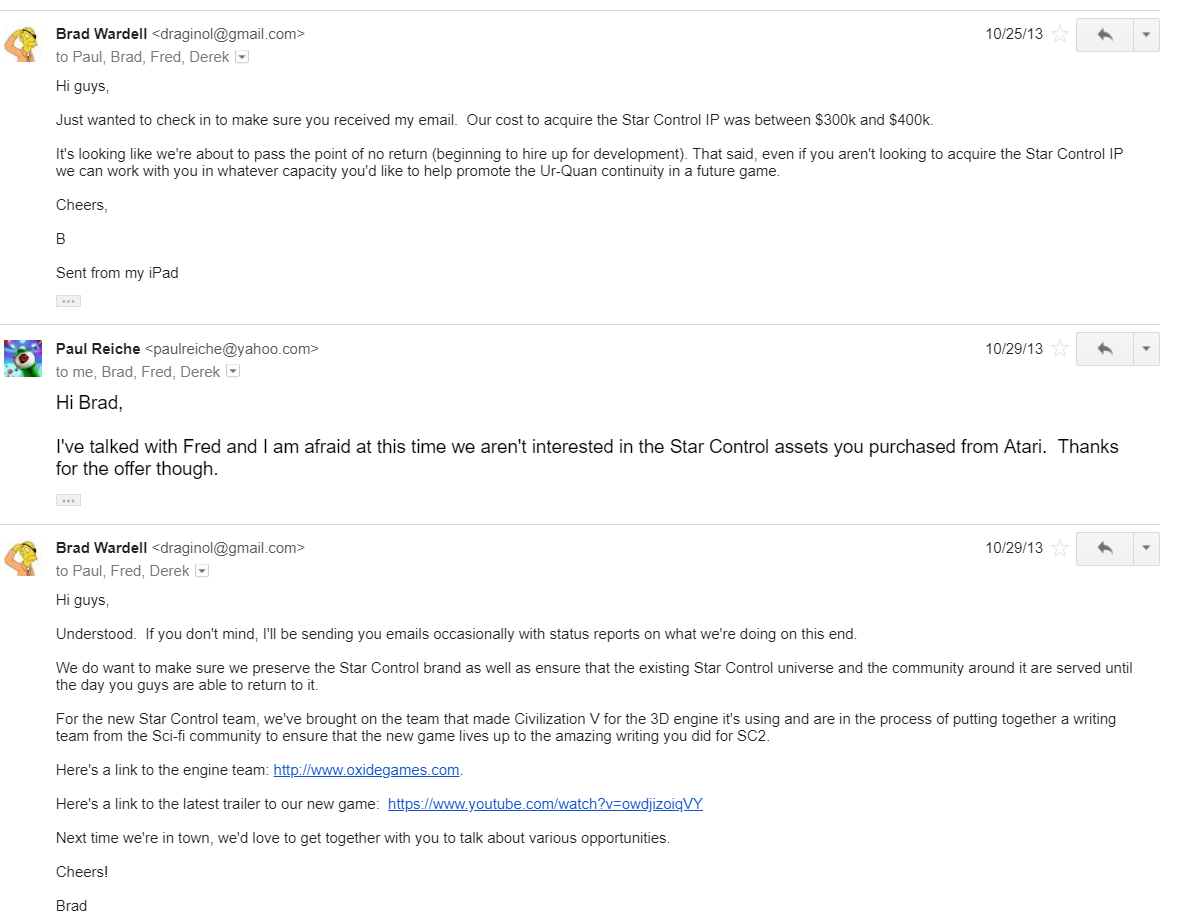This screenshot has width=1178, height=923.
Task: Show recipient details for first email
Action: [x=242, y=57]
